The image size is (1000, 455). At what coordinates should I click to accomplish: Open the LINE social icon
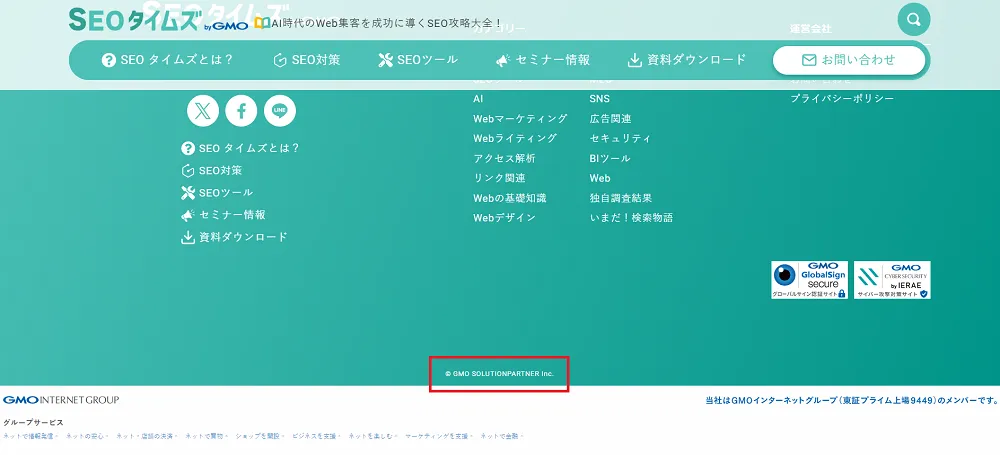coord(279,111)
